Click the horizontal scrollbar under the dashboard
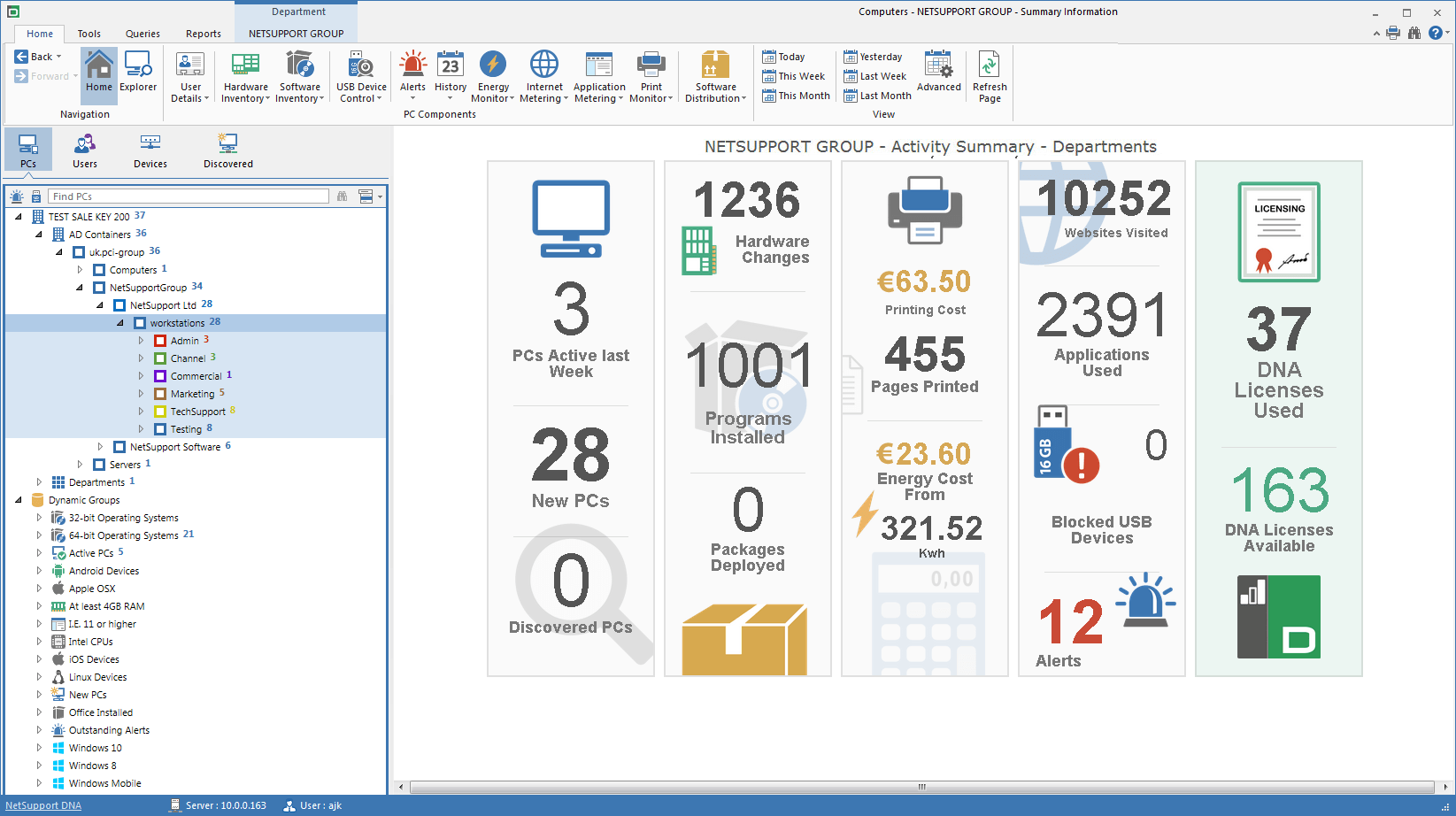This screenshot has height=816, width=1456. [921, 787]
